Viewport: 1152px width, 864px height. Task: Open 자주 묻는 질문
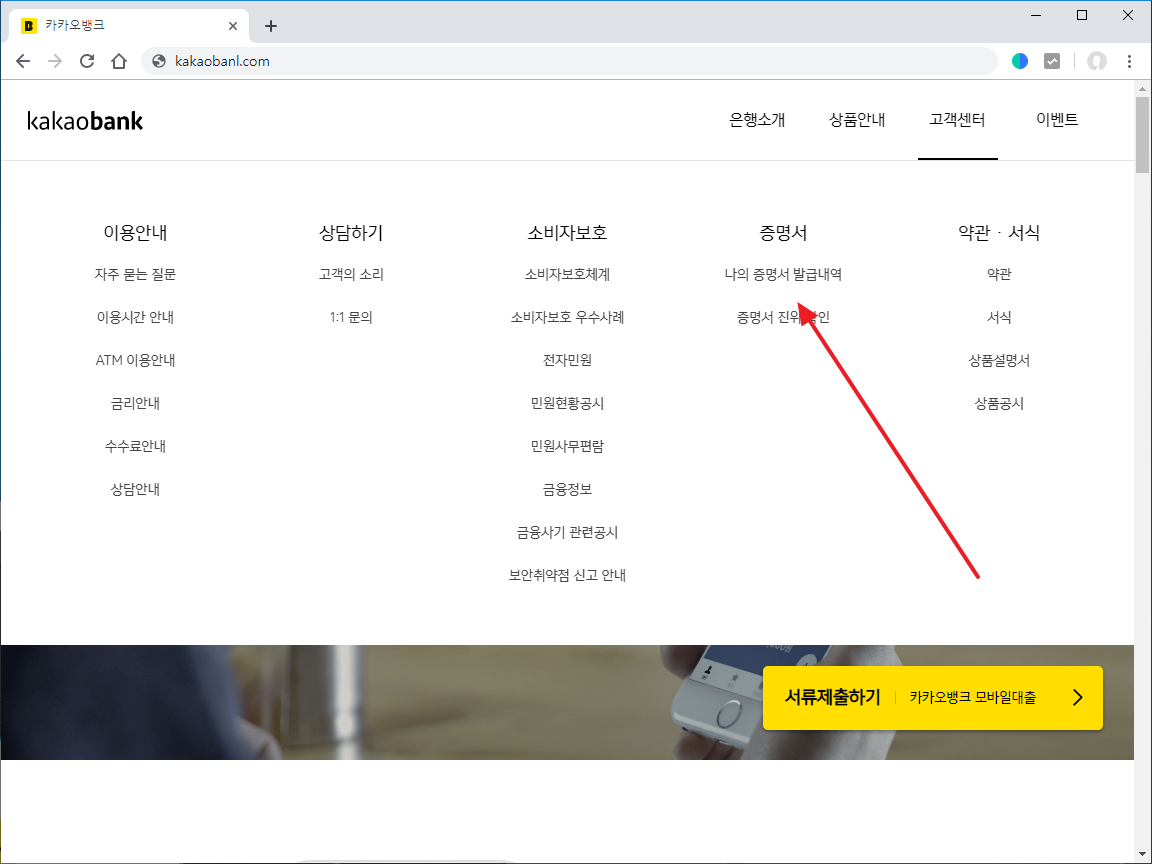(x=135, y=275)
